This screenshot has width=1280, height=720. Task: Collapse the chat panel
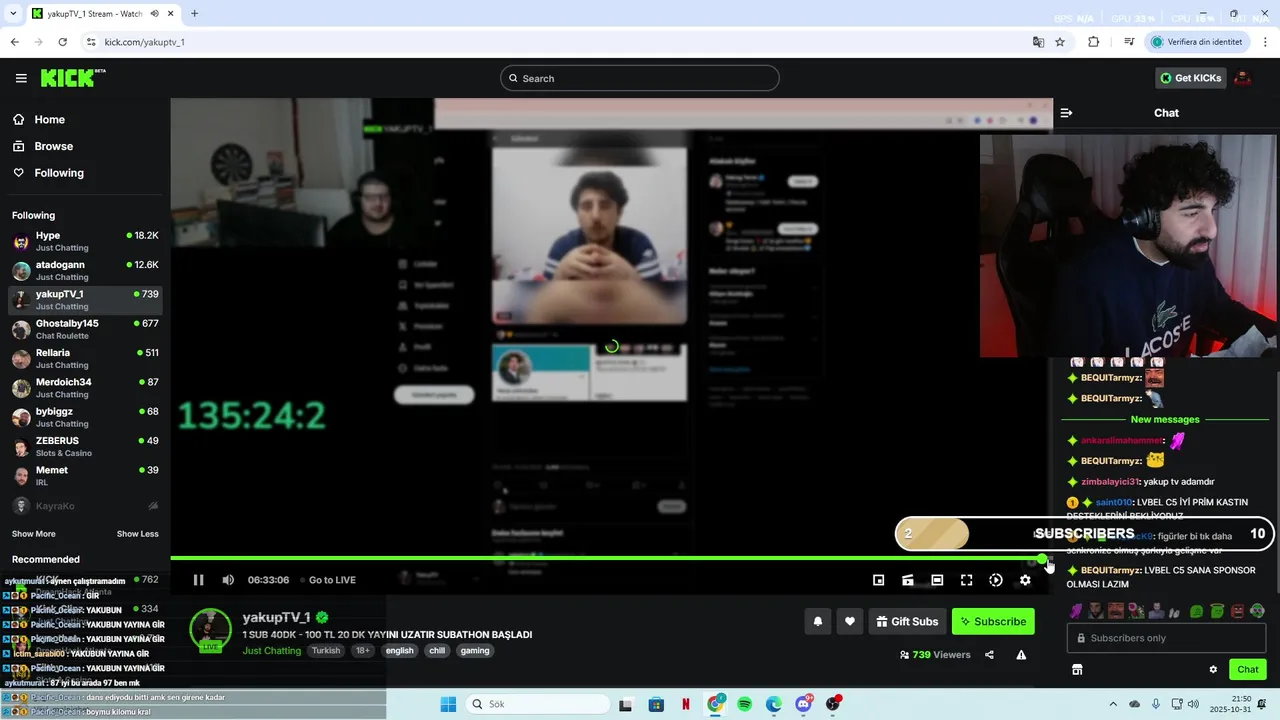point(1066,113)
